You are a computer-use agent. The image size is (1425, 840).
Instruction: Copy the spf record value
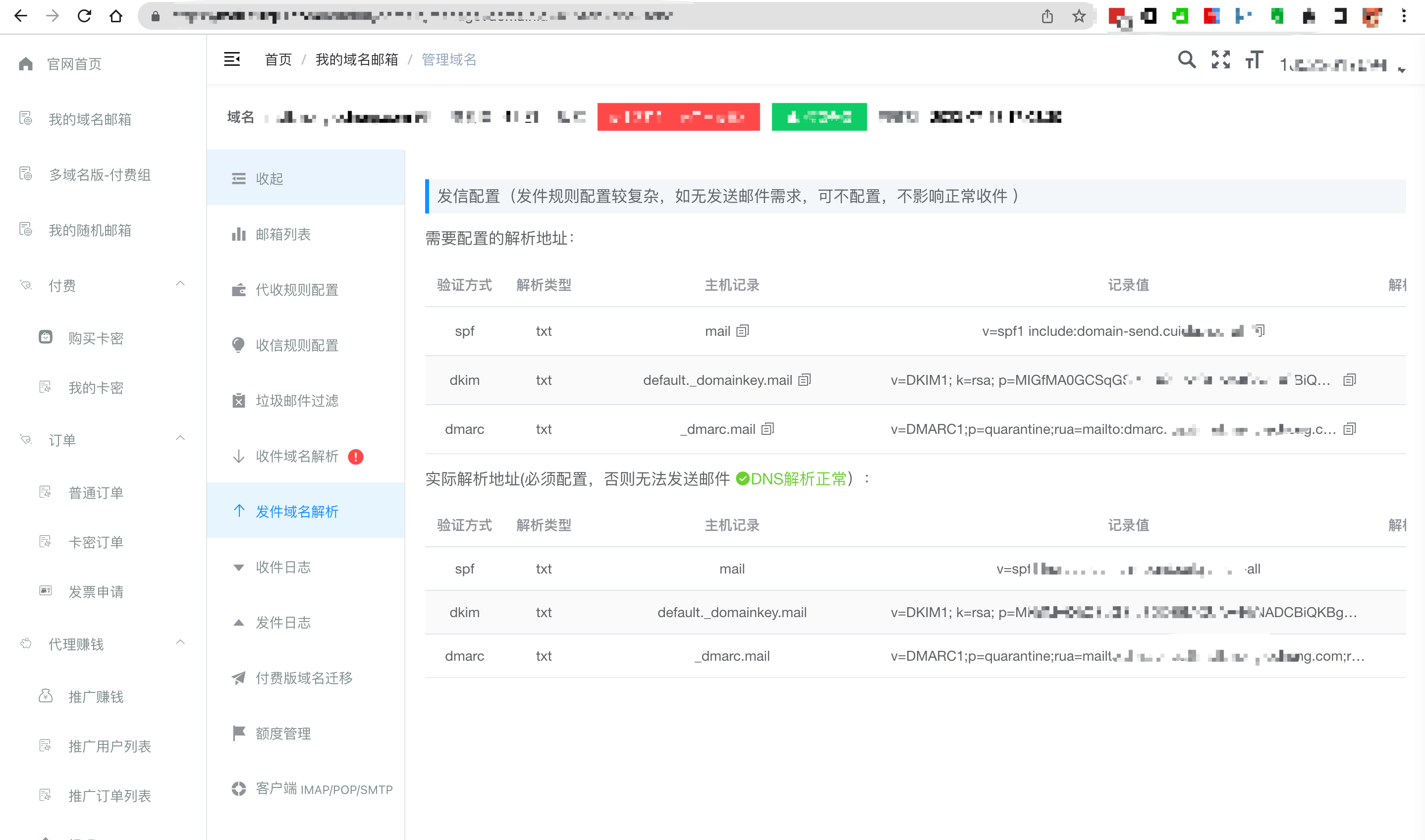[1259, 330]
